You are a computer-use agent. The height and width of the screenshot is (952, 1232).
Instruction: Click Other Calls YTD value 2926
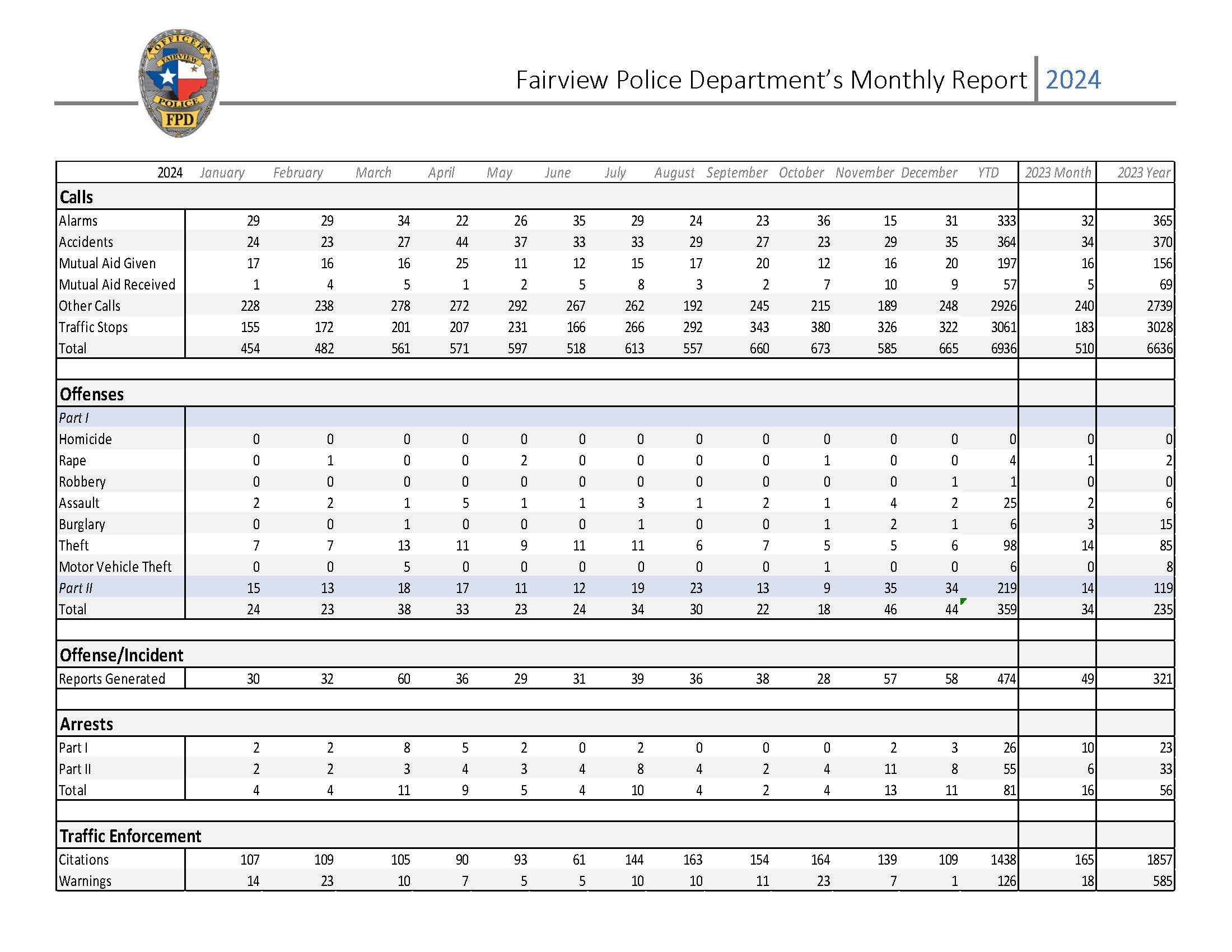(1004, 306)
